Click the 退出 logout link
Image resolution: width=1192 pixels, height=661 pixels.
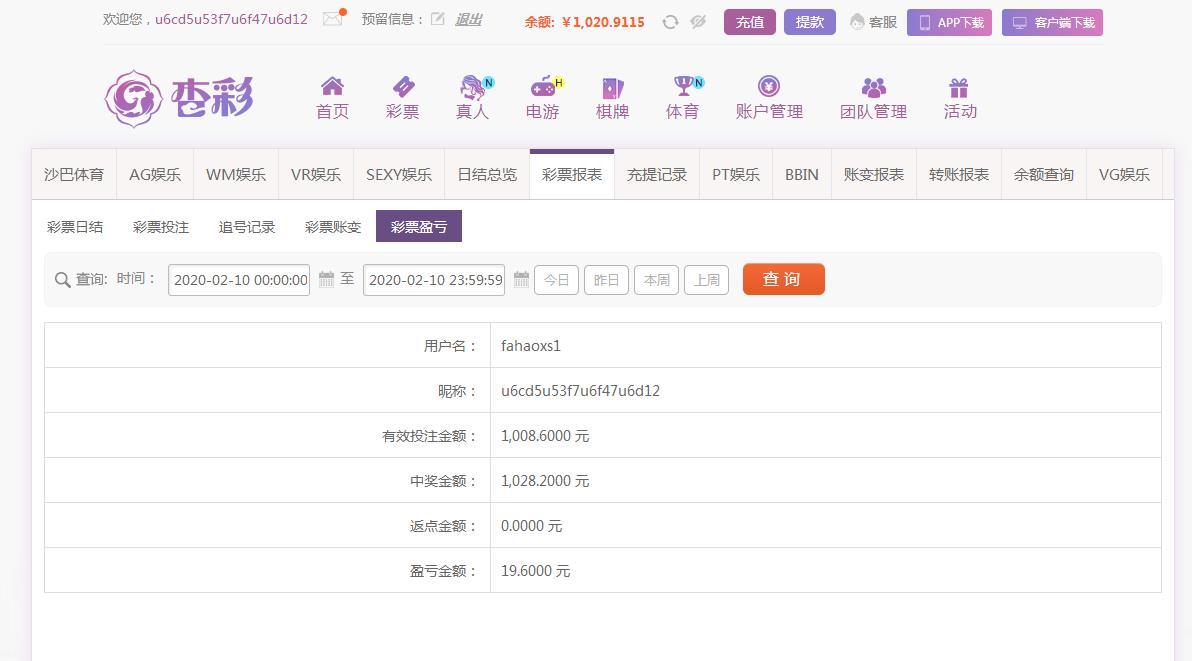click(468, 20)
